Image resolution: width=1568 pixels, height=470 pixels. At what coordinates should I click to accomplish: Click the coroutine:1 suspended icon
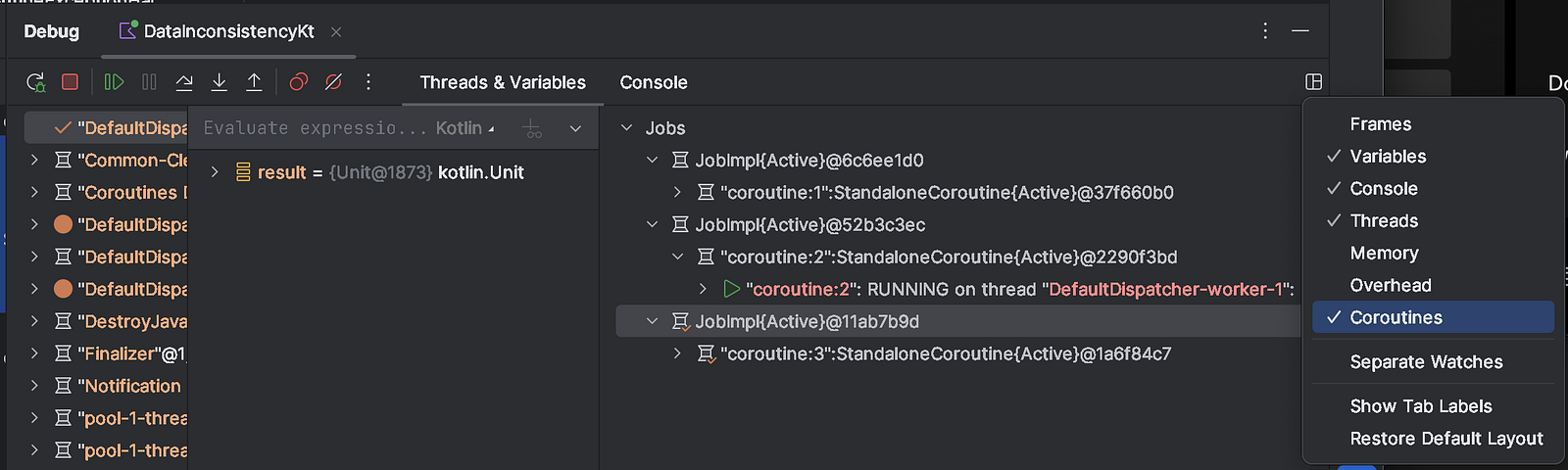coord(705,193)
